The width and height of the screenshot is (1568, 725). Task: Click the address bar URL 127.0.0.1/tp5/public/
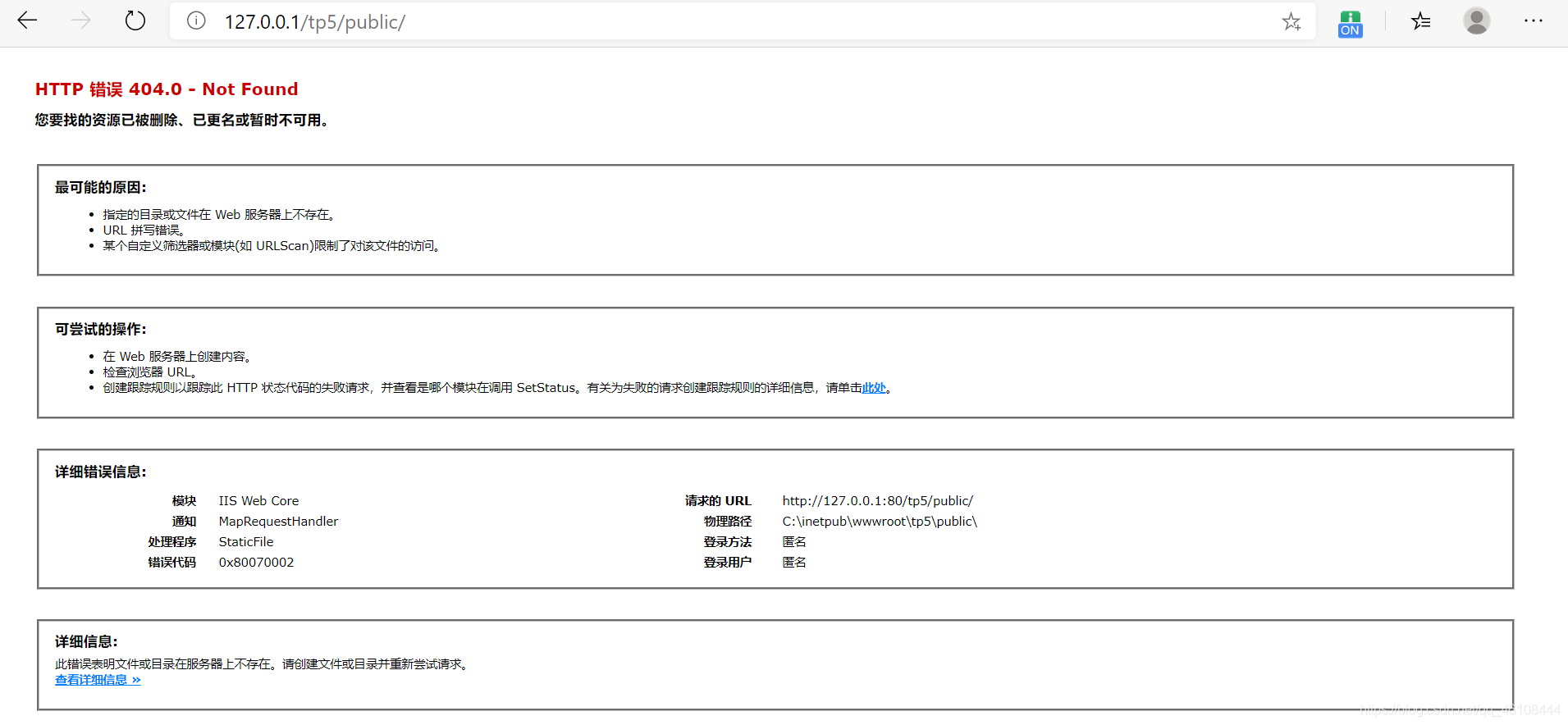315,22
